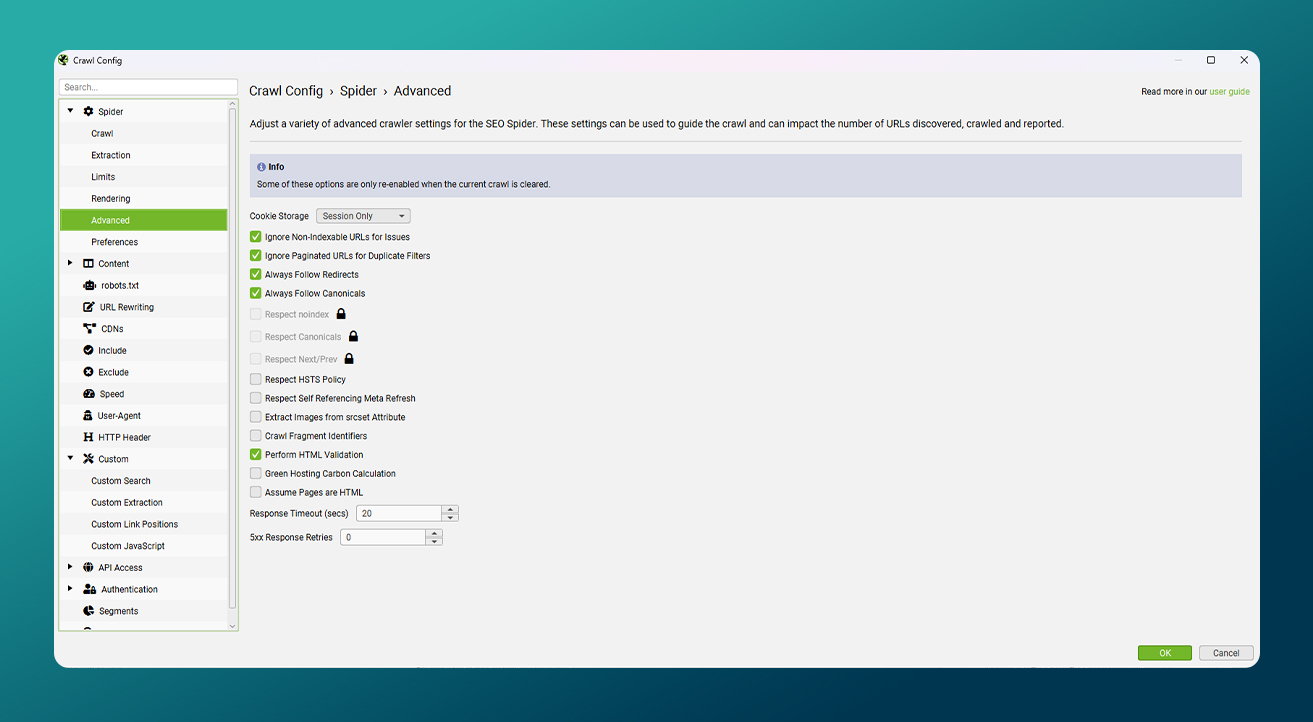Expand the Content tree section
Screen dimensions: 1313x722
70,264
